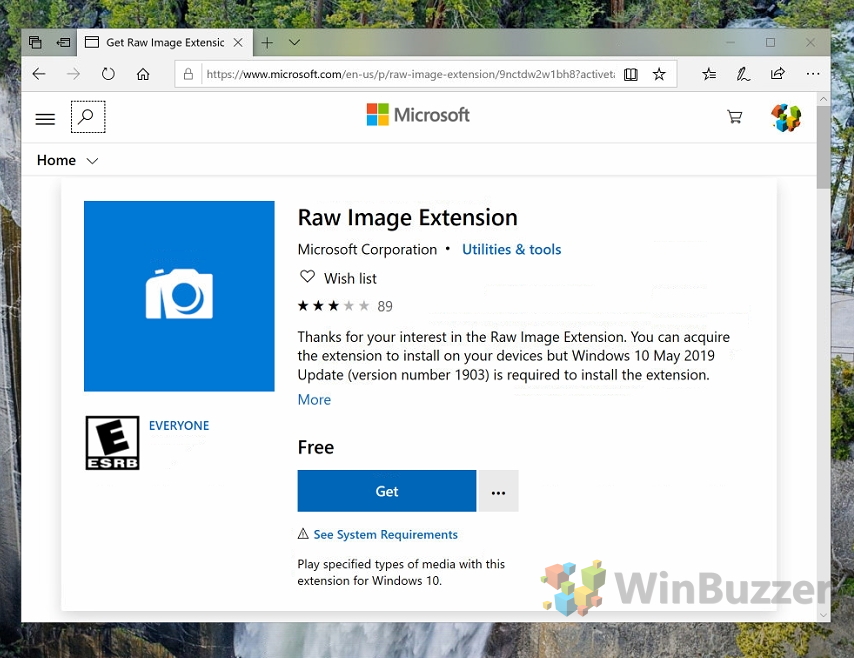Viewport: 854px width, 658px height.
Task: Click the Get button
Action: point(387,491)
